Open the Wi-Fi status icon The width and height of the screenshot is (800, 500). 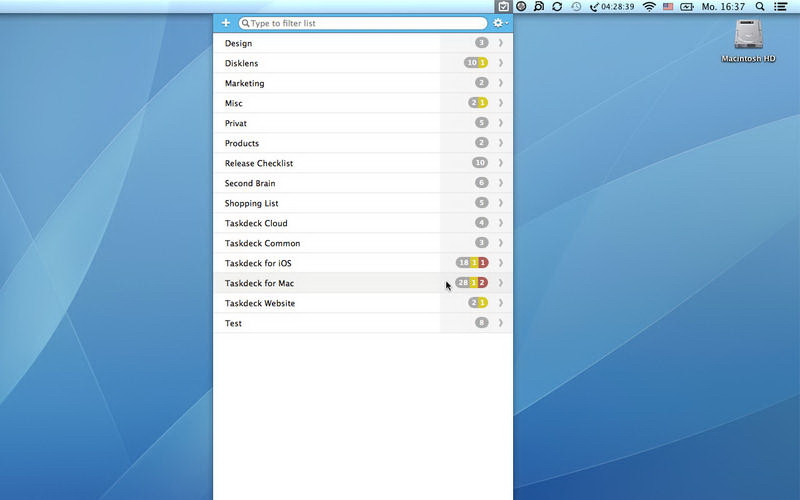(648, 7)
